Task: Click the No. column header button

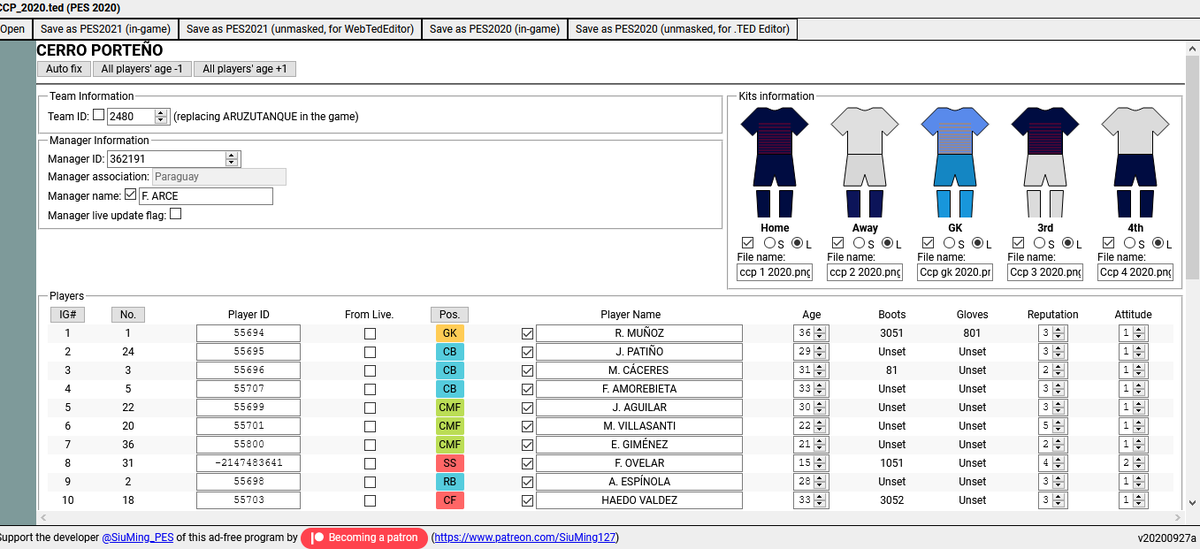Action: coord(128,314)
